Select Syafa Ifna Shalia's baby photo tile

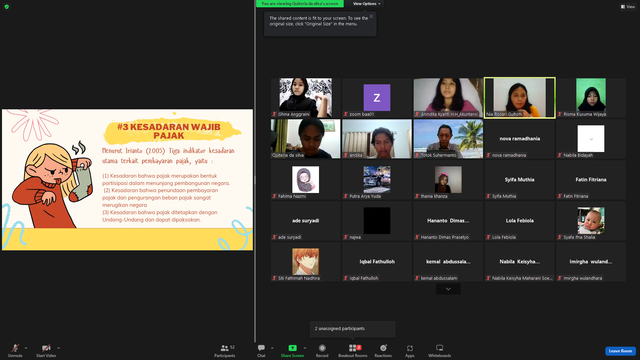pyautogui.click(x=591, y=221)
